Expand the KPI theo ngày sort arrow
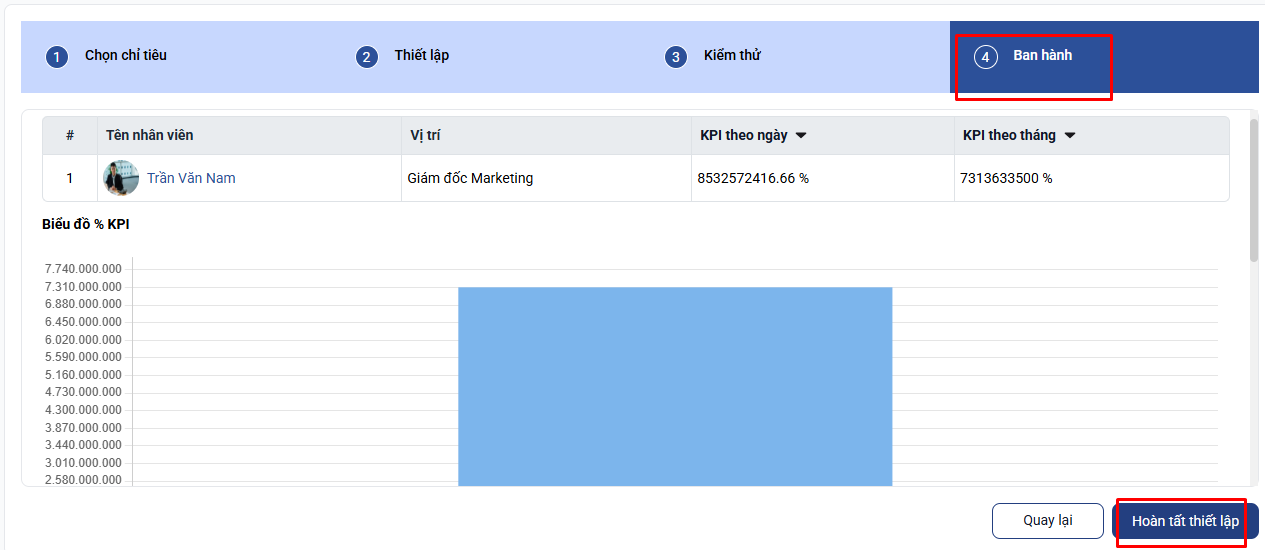The width and height of the screenshot is (1265, 550). tap(801, 136)
